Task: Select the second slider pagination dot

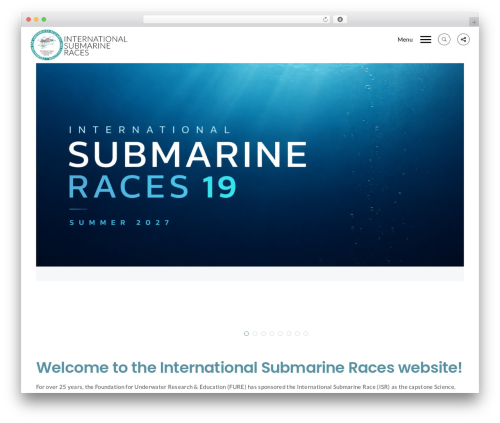Action: pos(255,333)
